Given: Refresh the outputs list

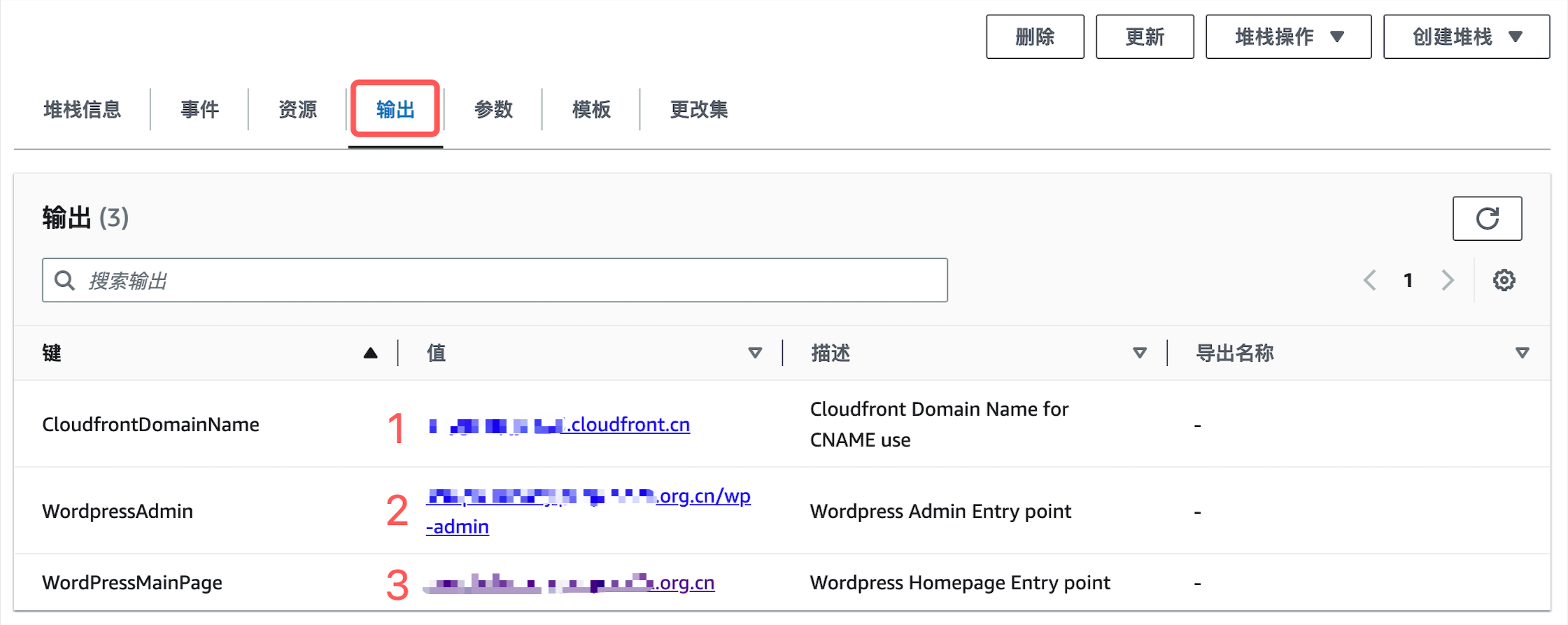Looking at the screenshot, I should point(1487,218).
